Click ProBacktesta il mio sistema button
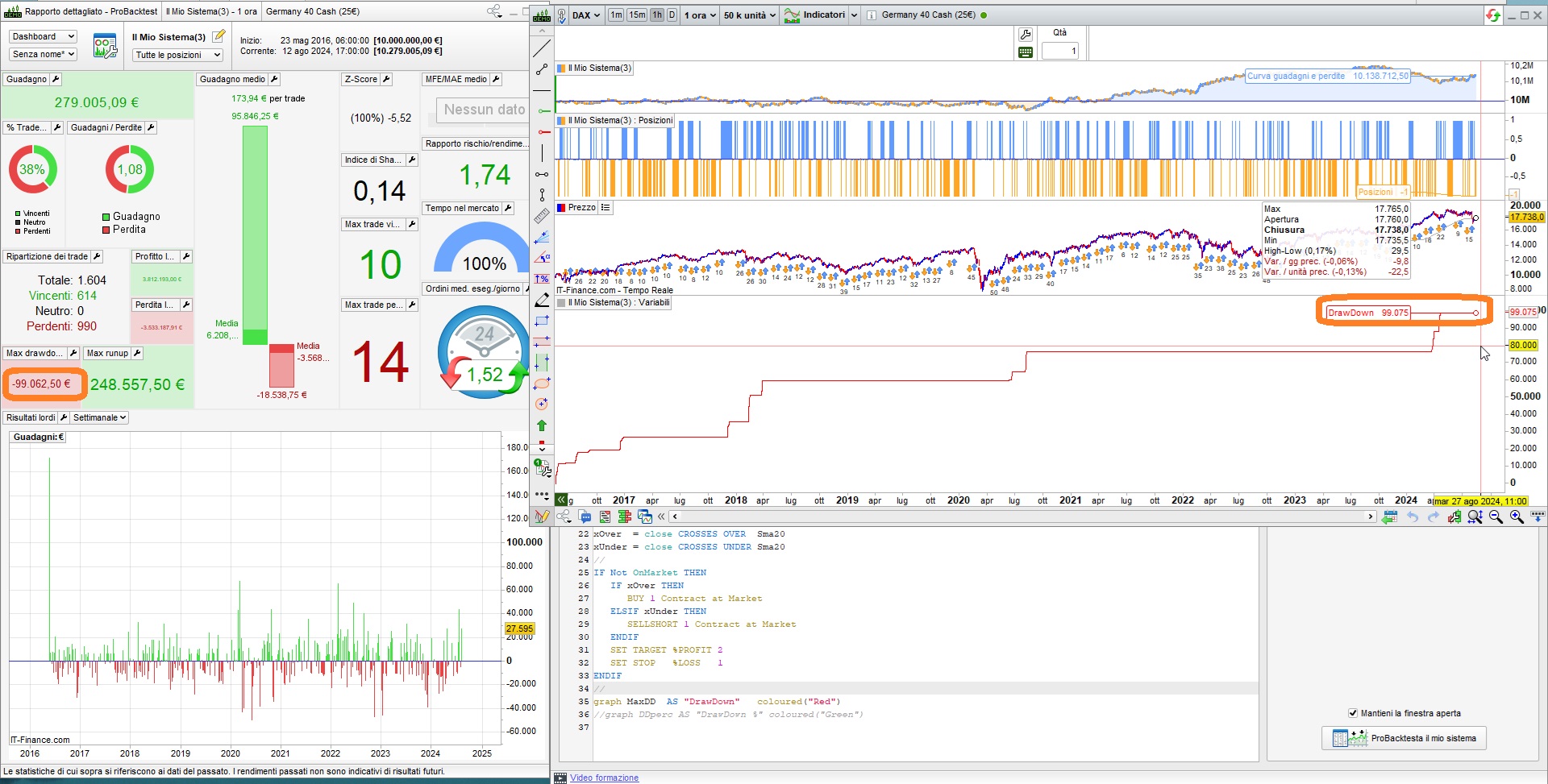This screenshot has width=1548, height=784. coord(1404,738)
